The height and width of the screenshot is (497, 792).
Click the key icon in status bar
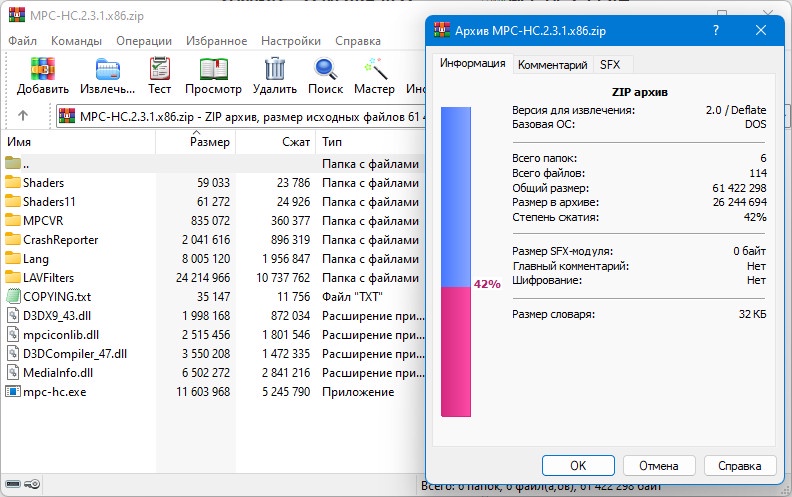[x=32, y=484]
